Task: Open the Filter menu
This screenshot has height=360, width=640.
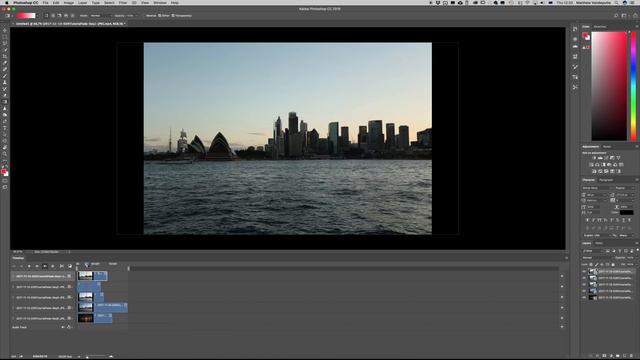Action: (123, 2)
